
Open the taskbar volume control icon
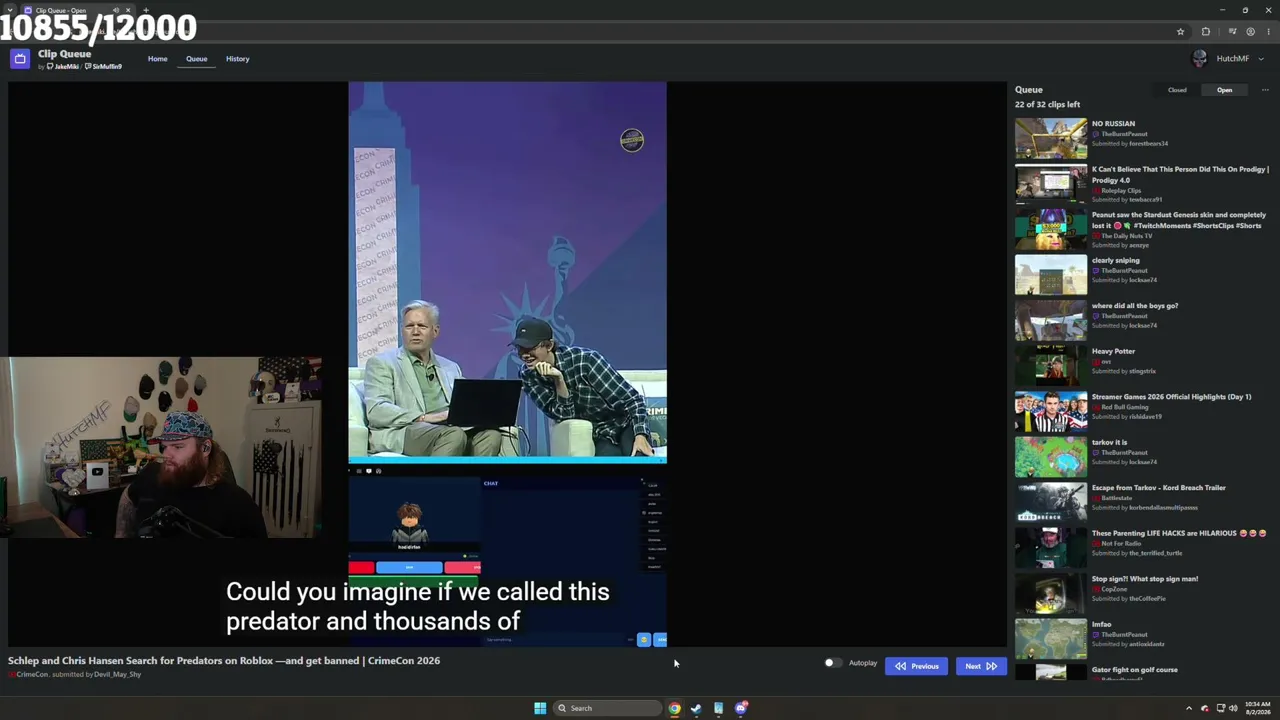(1232, 708)
